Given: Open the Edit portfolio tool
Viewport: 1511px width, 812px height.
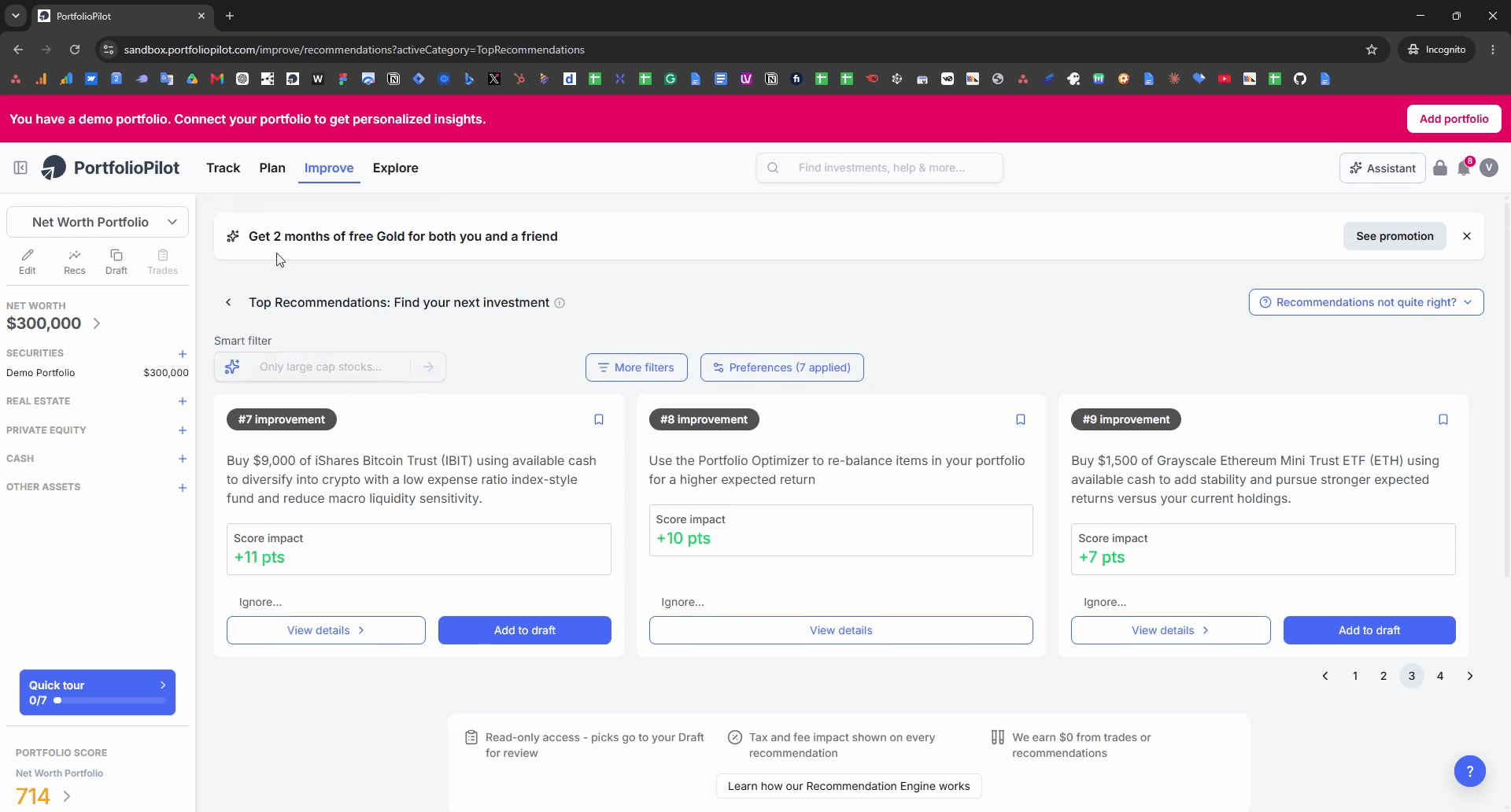Looking at the screenshot, I should coord(28,261).
